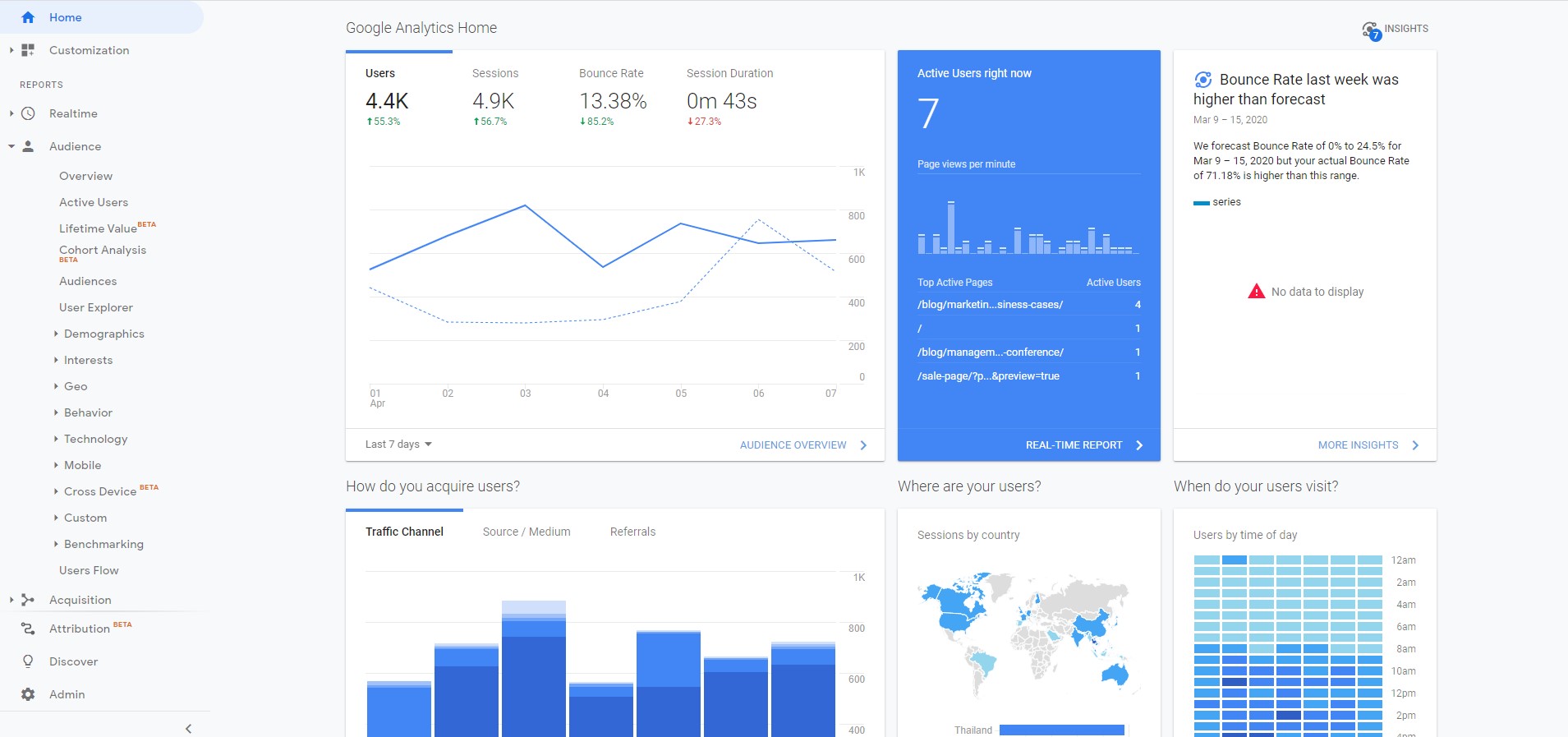Collapse the Audience reports section

11,146
